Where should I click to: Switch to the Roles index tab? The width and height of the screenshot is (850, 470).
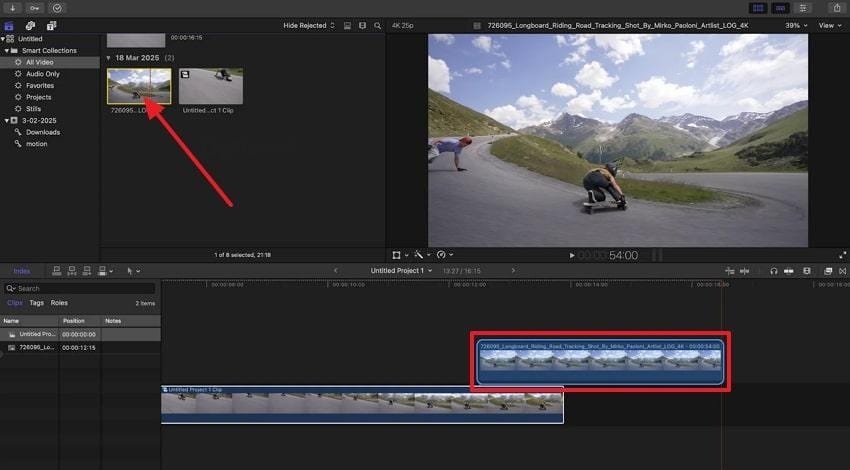point(59,303)
